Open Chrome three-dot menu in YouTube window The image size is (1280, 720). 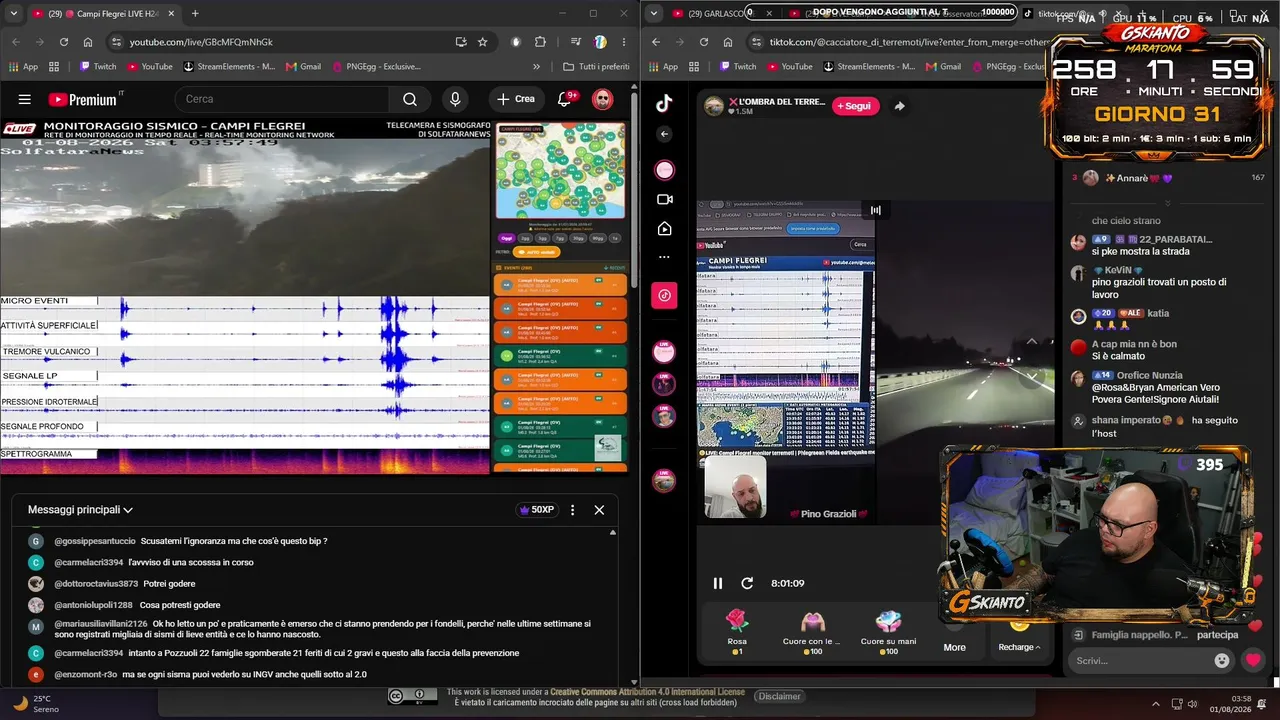tap(623, 42)
